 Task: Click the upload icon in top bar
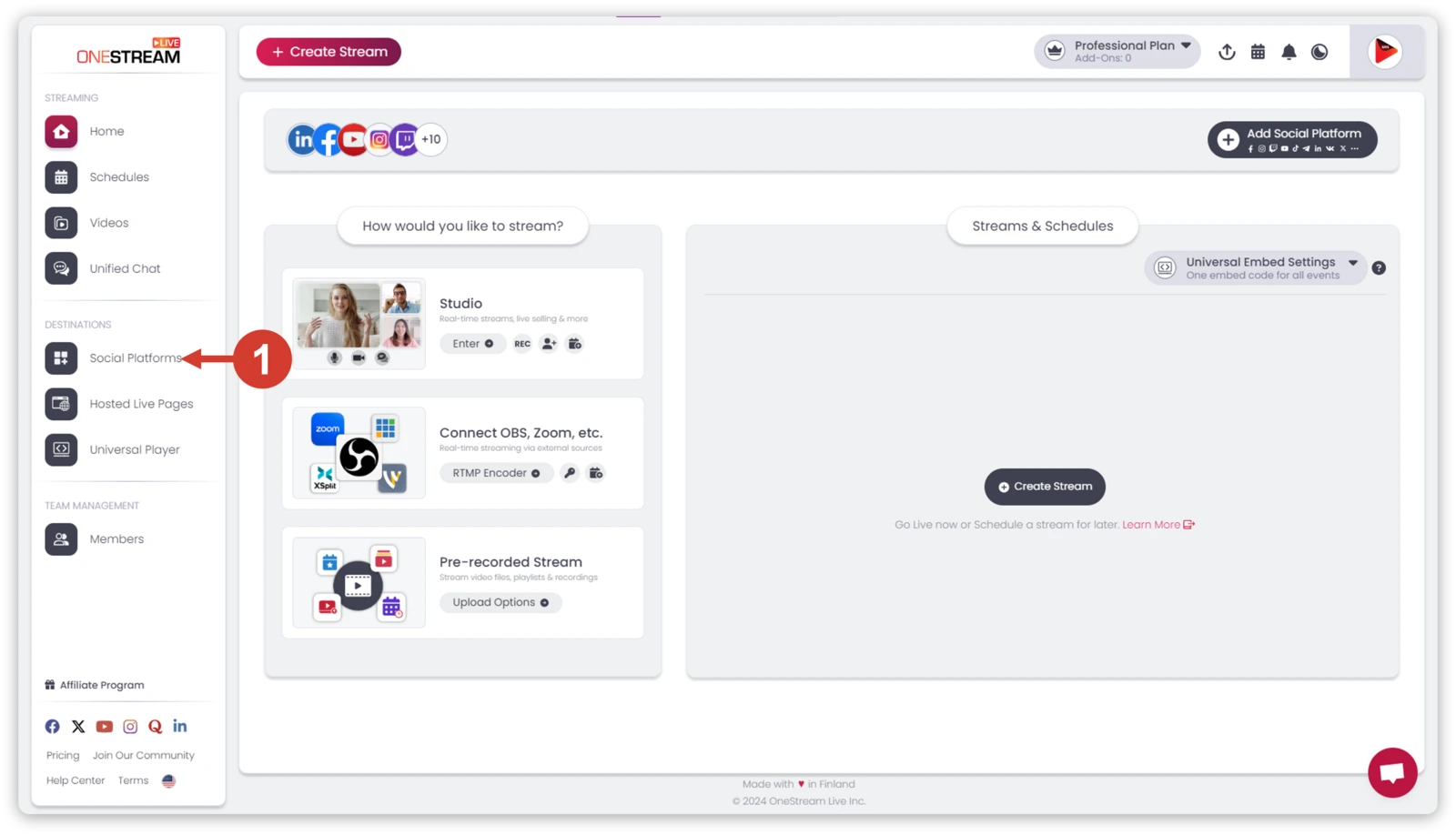tap(1227, 52)
